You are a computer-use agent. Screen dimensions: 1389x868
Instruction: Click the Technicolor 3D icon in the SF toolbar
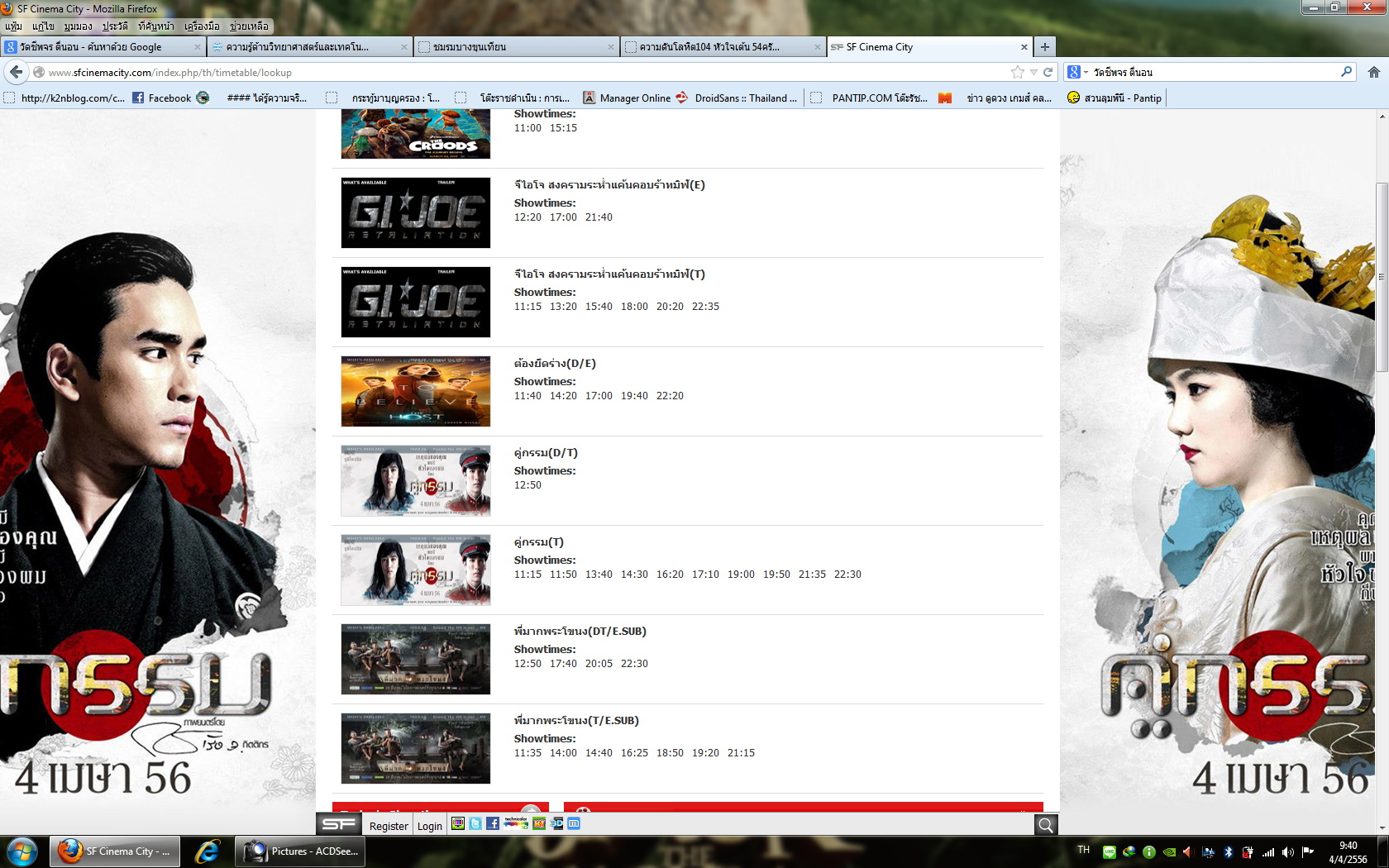(x=516, y=823)
